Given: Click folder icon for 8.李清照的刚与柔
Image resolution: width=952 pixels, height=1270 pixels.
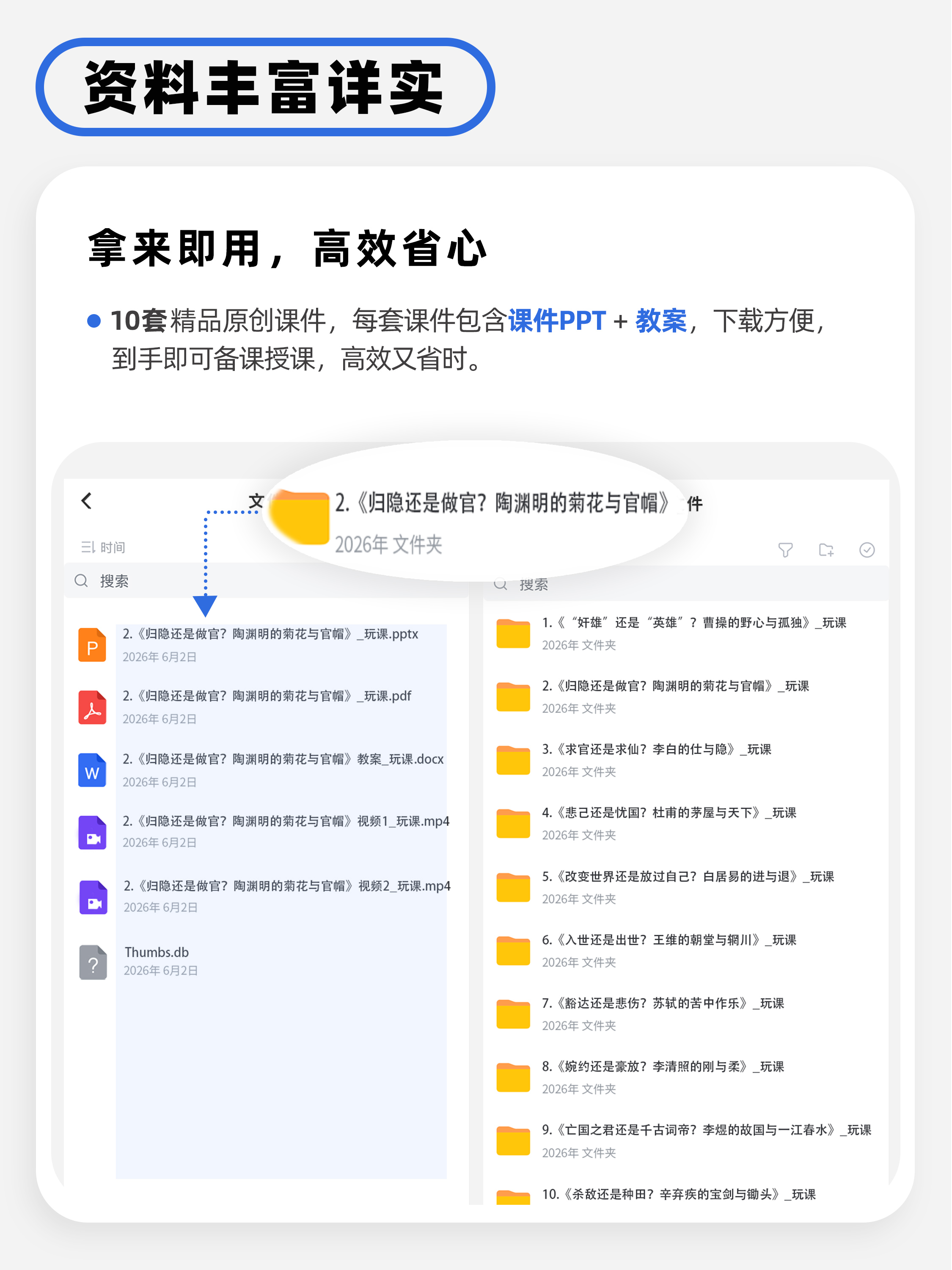Looking at the screenshot, I should (x=514, y=1078).
